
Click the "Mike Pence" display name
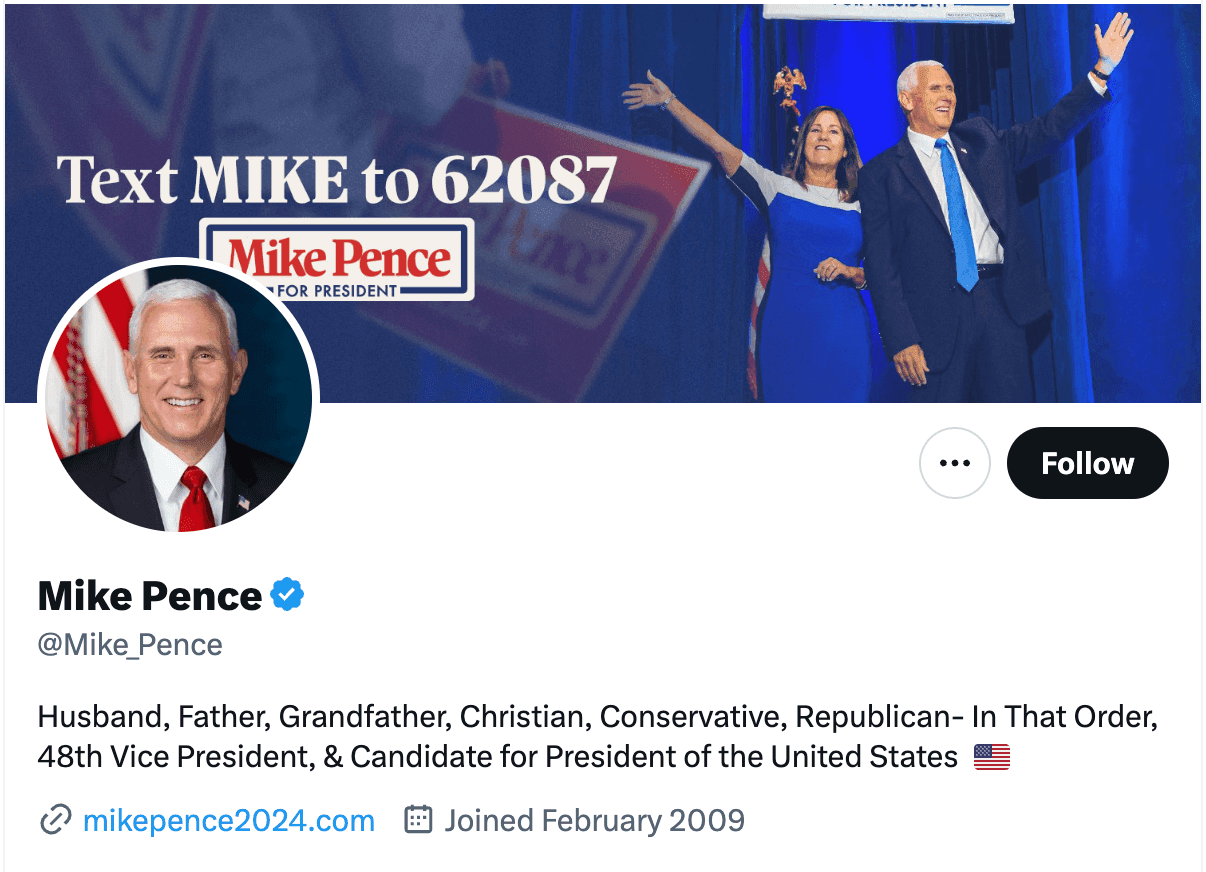click(x=150, y=596)
